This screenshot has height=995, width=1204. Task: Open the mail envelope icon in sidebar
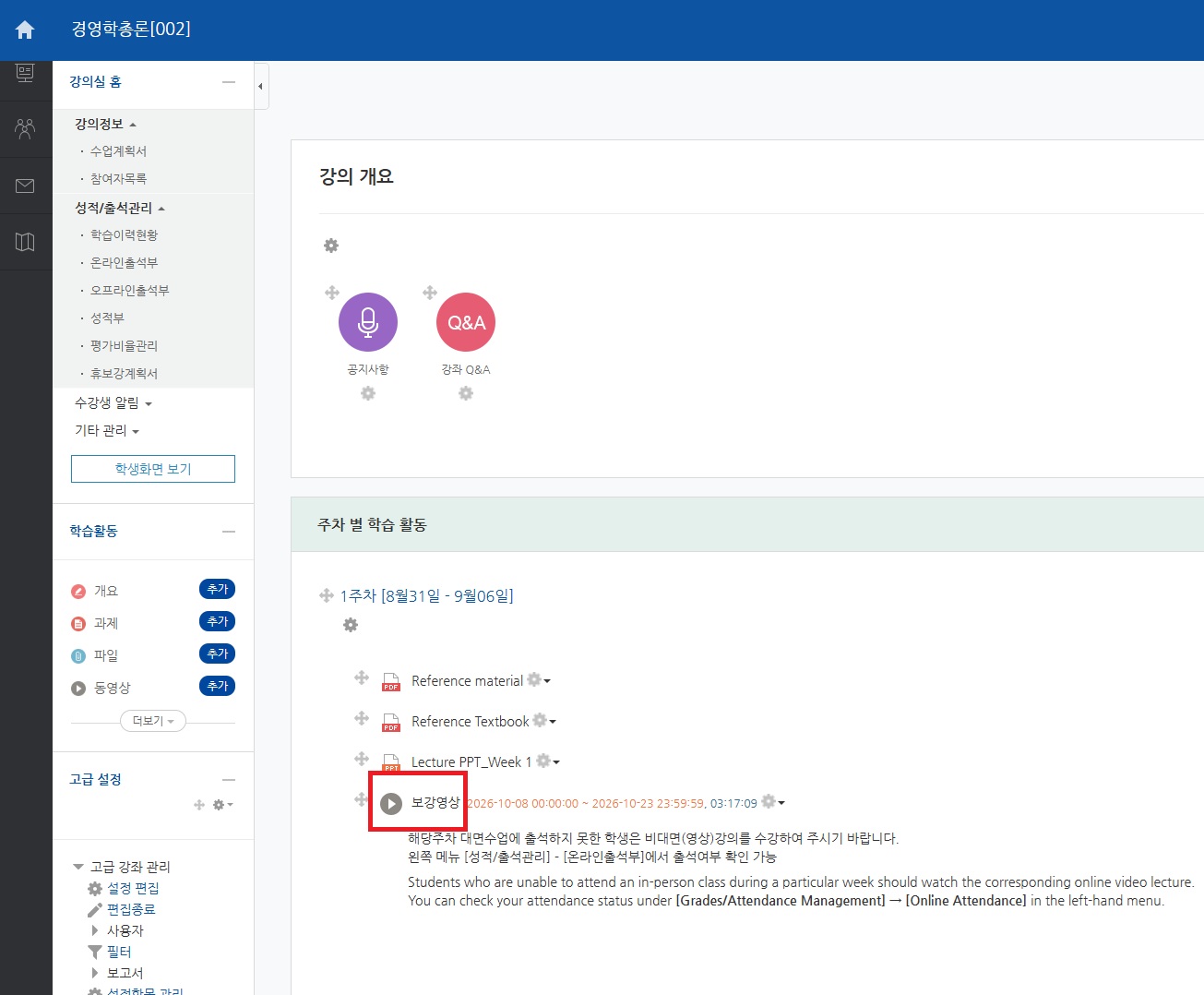25,186
